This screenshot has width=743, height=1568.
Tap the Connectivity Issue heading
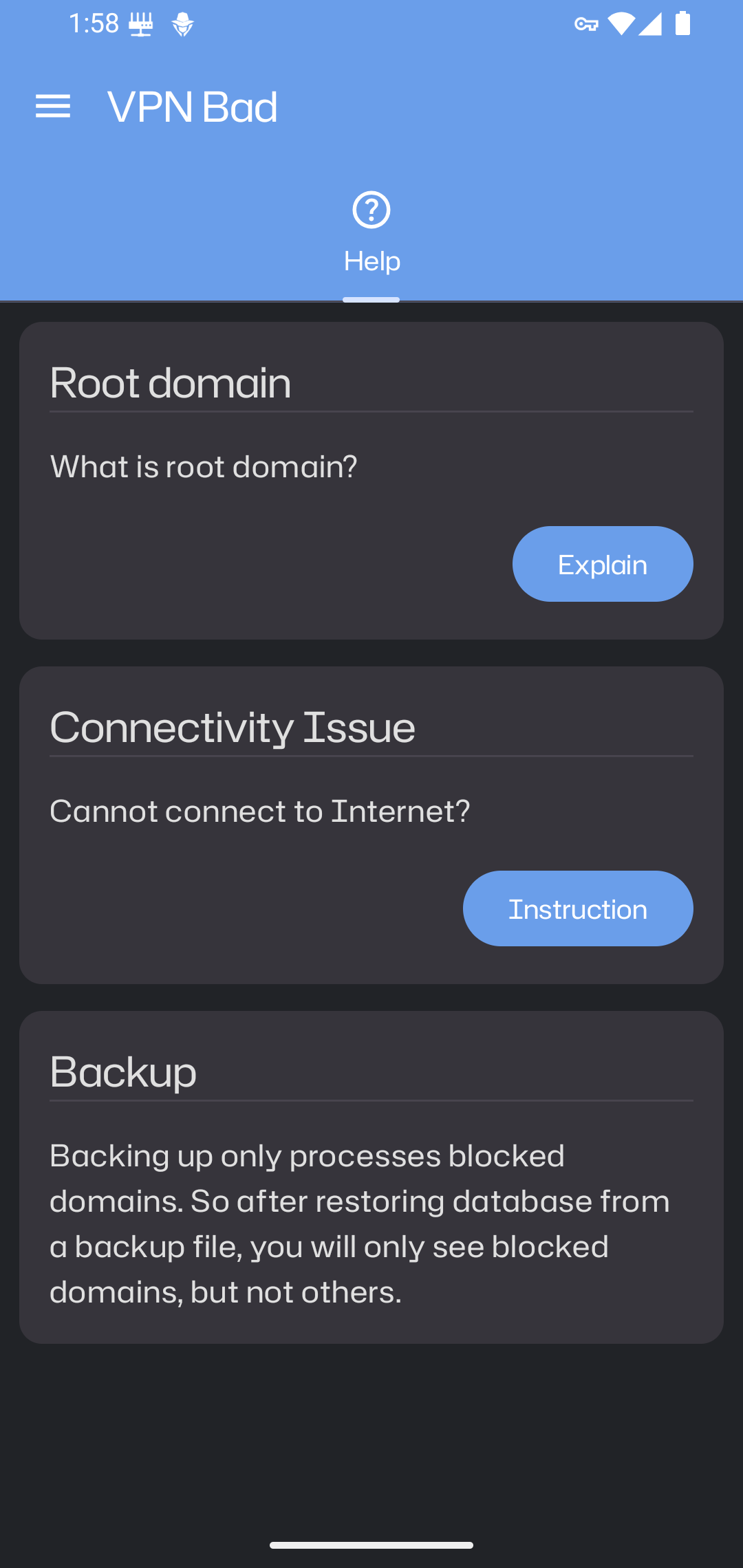233,727
